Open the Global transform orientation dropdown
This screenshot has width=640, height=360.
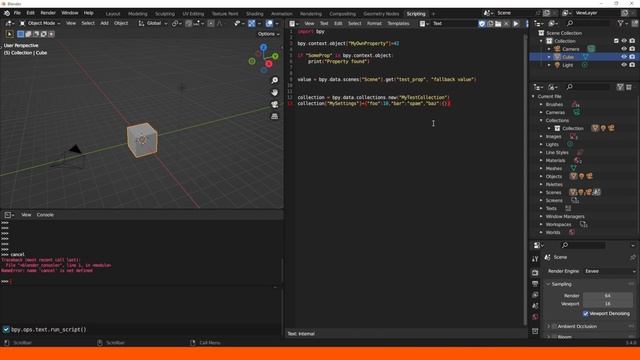153,23
